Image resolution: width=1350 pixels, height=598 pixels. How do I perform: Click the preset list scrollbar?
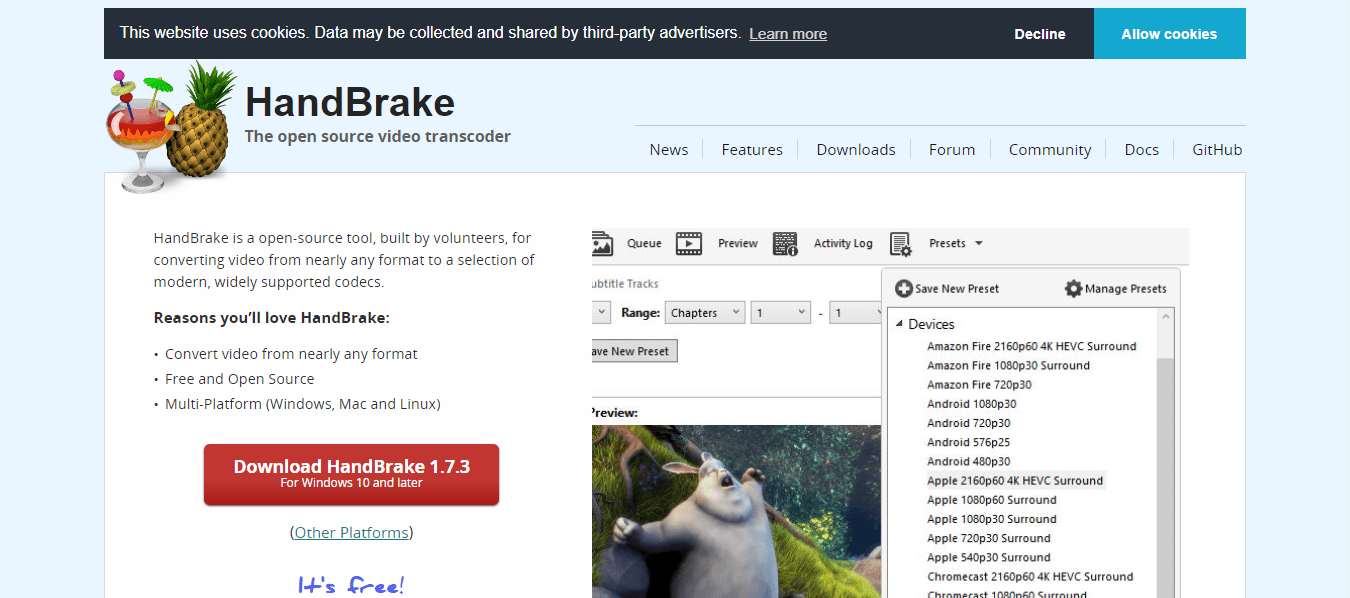[x=1165, y=453]
